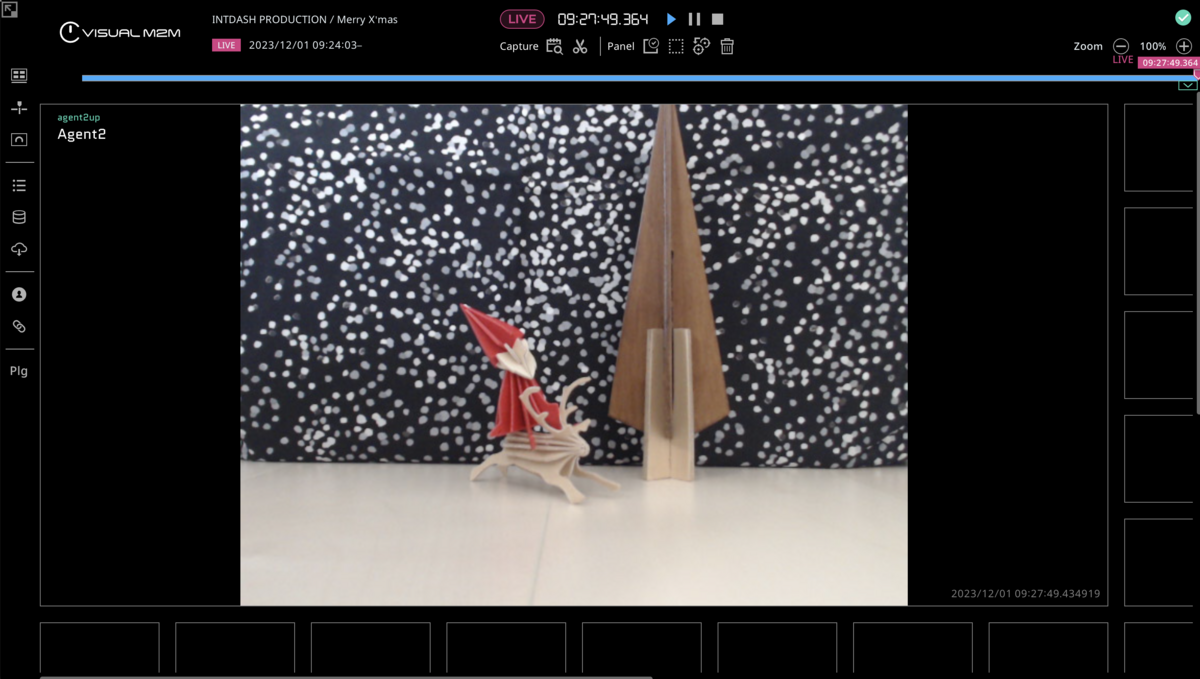Viewport: 1200px width, 679px height.
Task: Open the database icon in the sidebar
Action: [x=19, y=217]
